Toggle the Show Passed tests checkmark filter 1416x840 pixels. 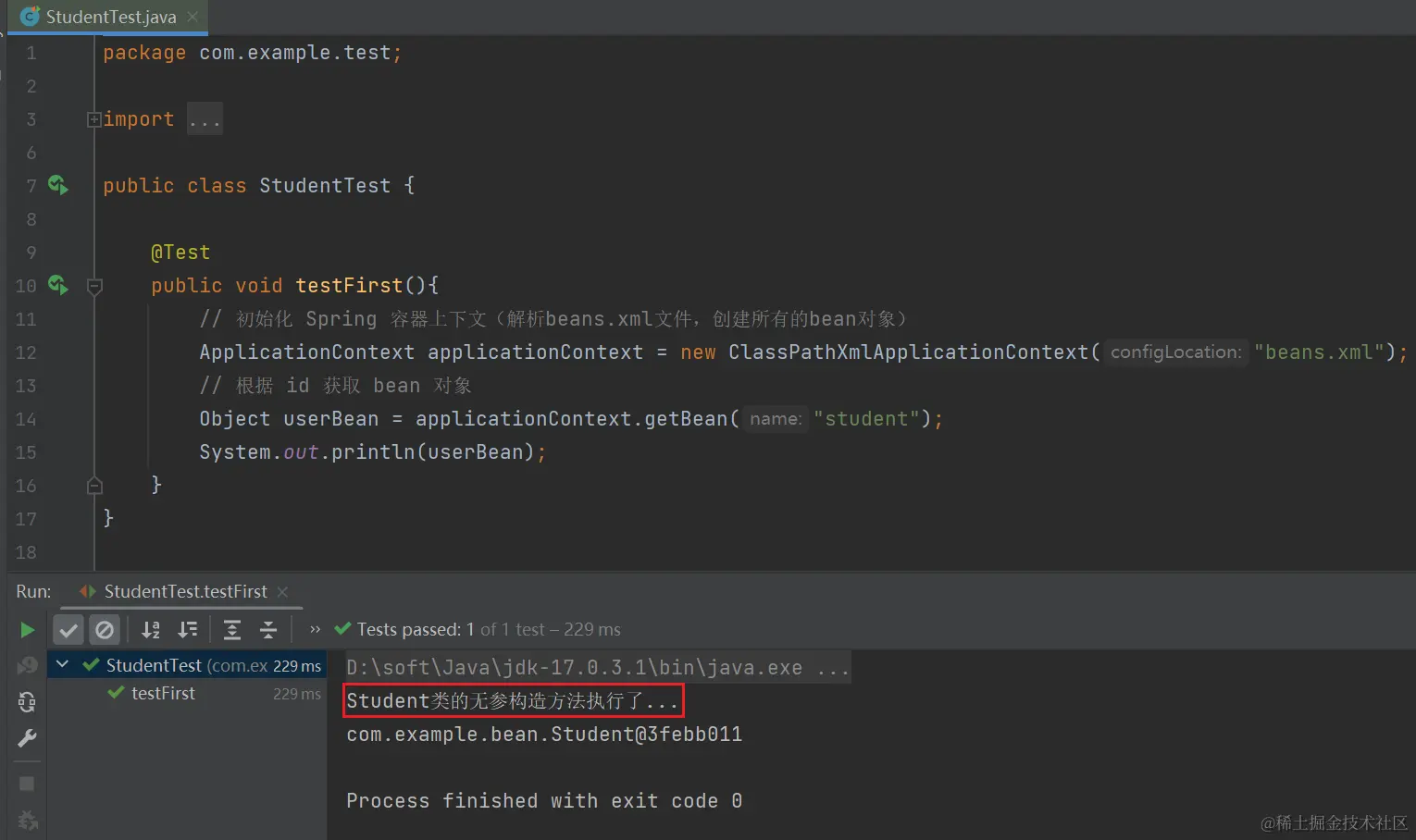pyautogui.click(x=68, y=630)
